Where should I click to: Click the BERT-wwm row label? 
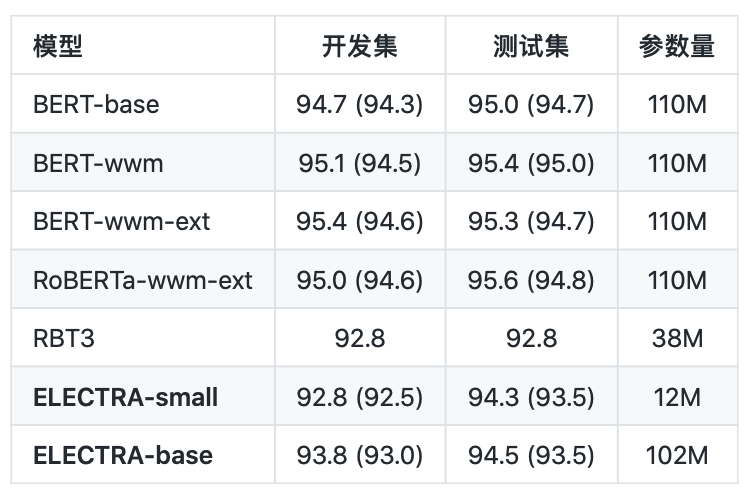coord(98,162)
